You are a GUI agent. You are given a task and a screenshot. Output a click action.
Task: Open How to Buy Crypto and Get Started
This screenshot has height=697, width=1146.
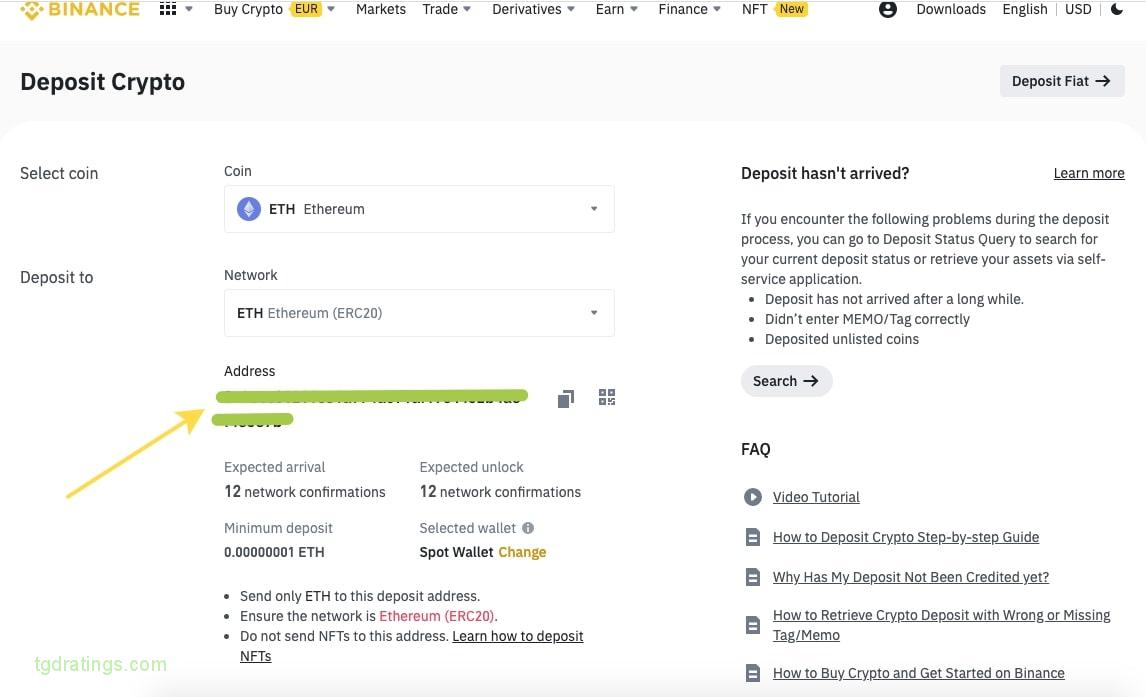[919, 673]
